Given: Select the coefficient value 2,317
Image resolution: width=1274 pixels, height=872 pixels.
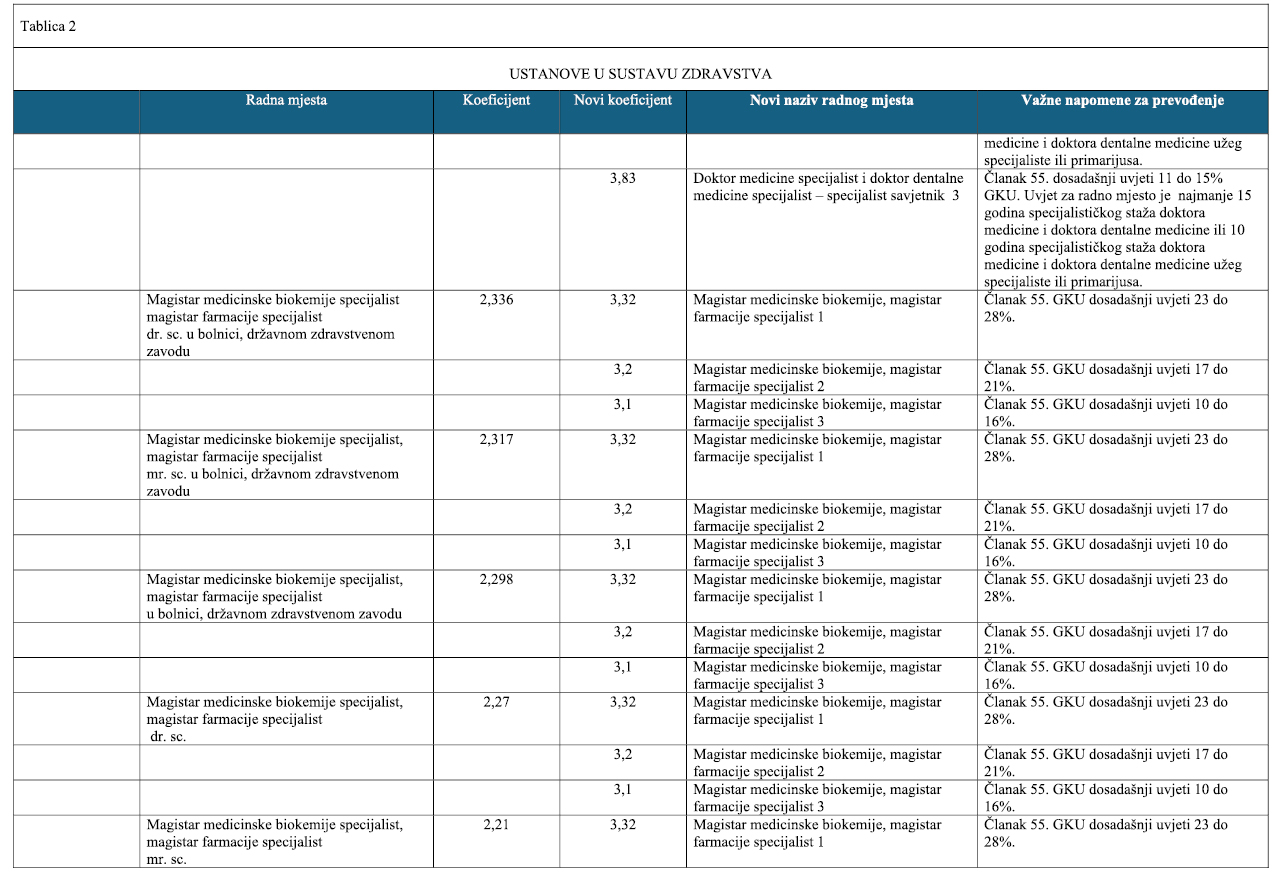Looking at the screenshot, I should pyautogui.click(x=496, y=440).
